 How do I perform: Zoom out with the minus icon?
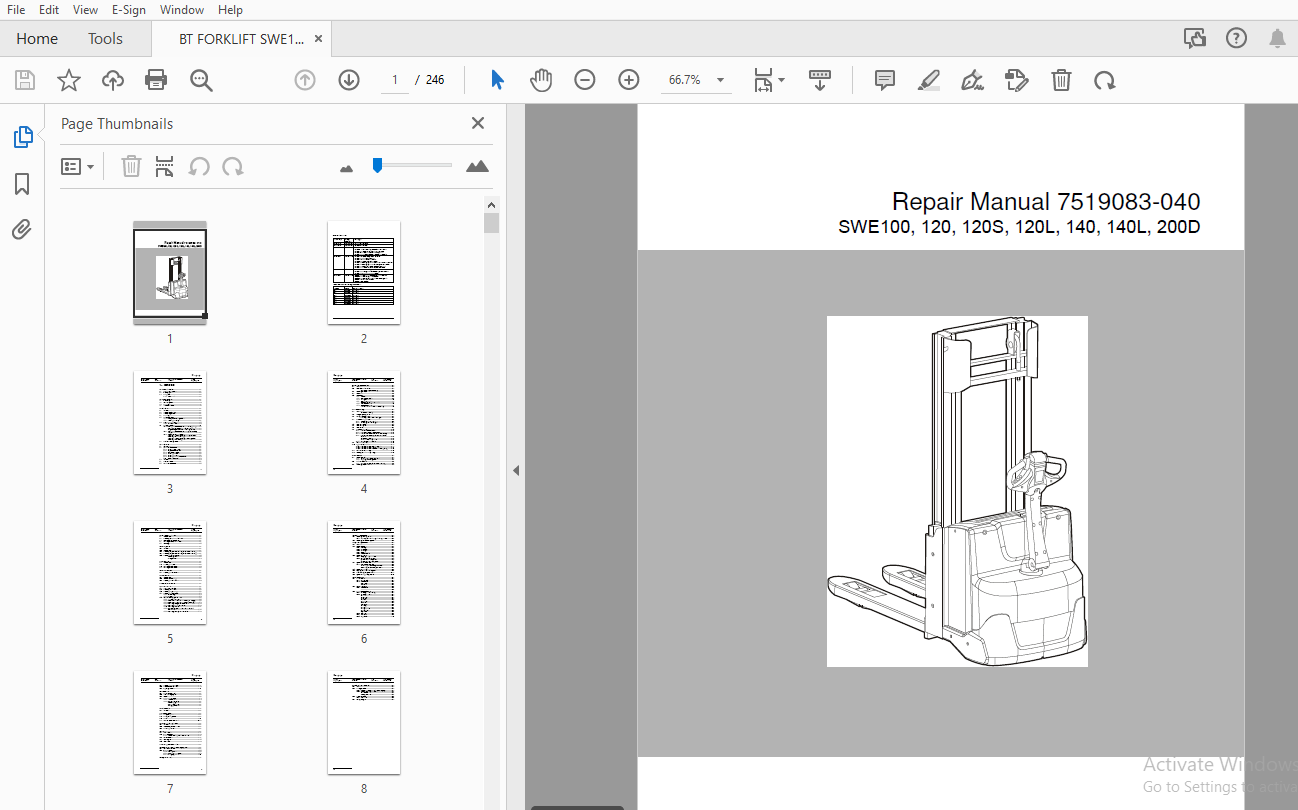(x=585, y=80)
